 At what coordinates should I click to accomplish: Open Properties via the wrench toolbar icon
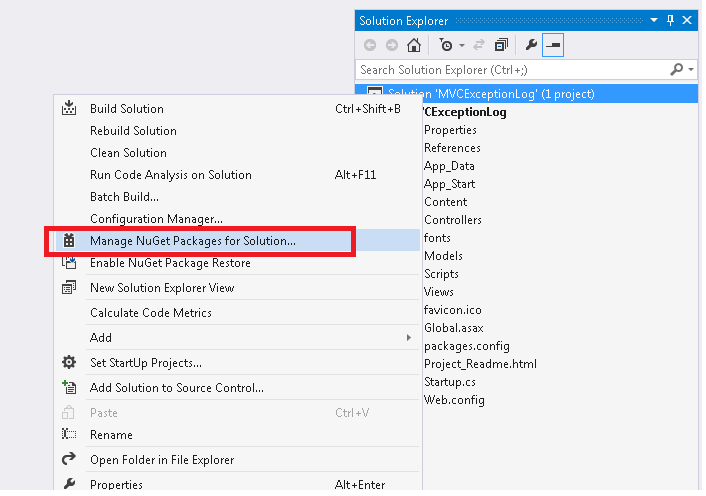point(531,45)
